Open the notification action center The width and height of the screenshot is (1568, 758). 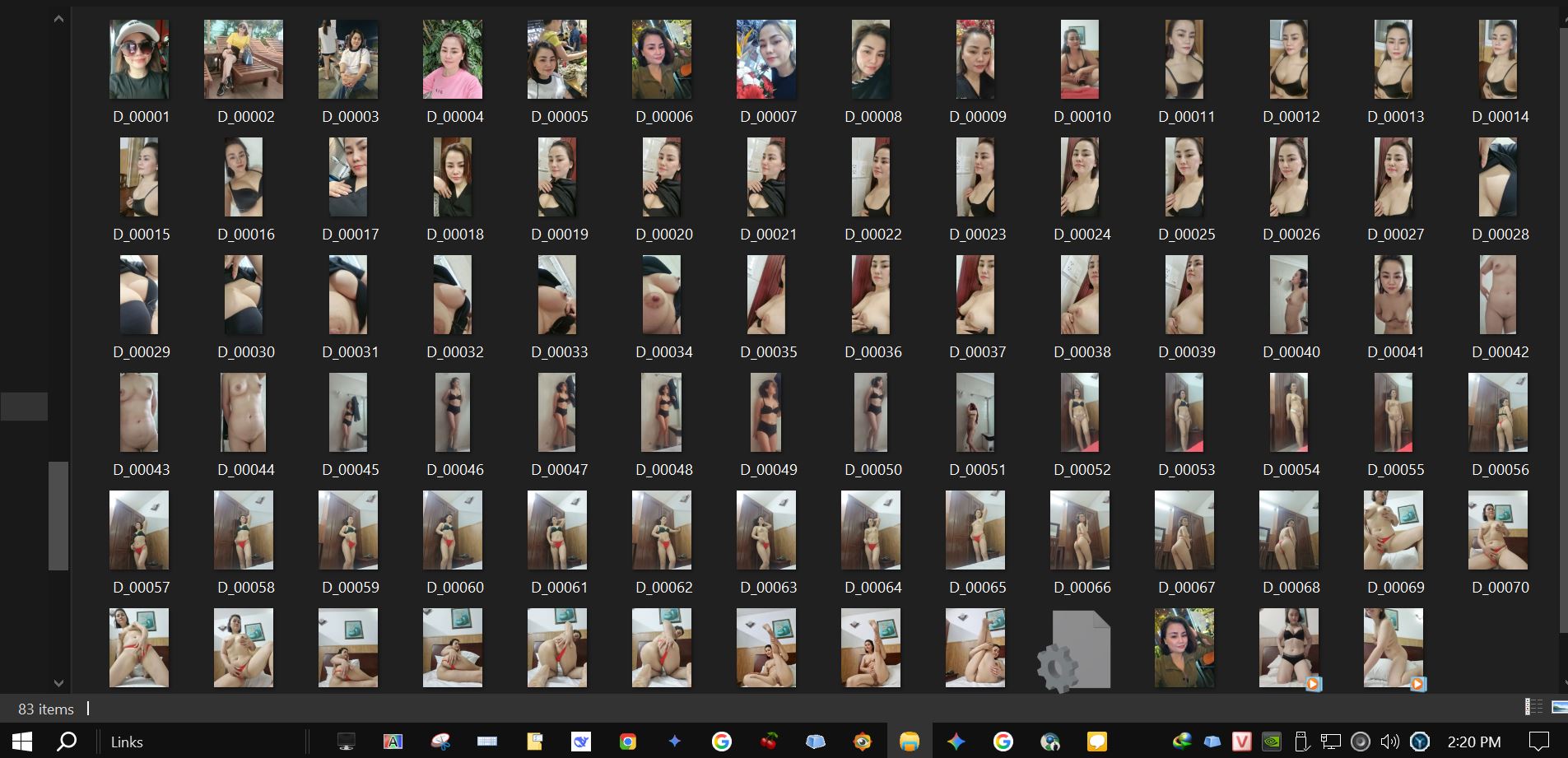point(1538,742)
